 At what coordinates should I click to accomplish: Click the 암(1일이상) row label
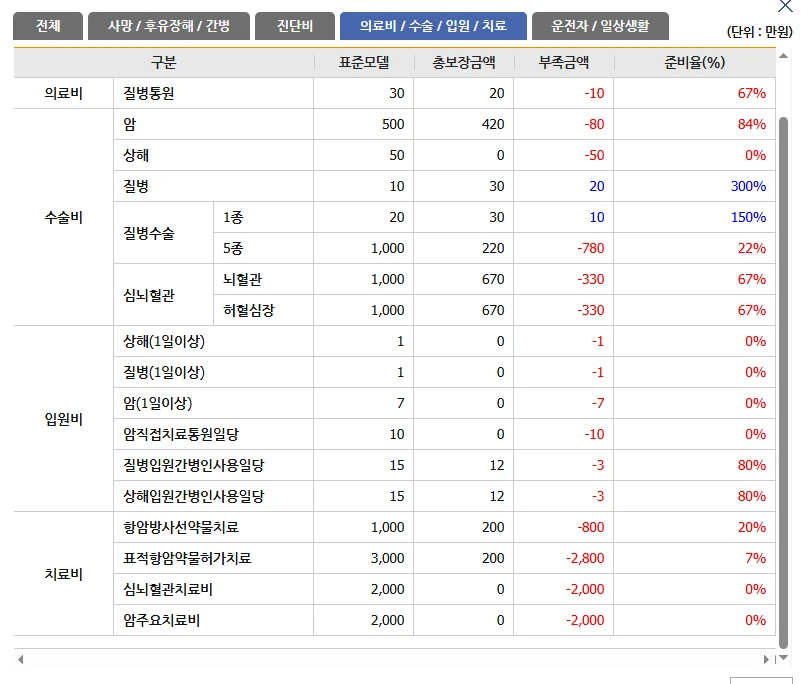tap(158, 404)
